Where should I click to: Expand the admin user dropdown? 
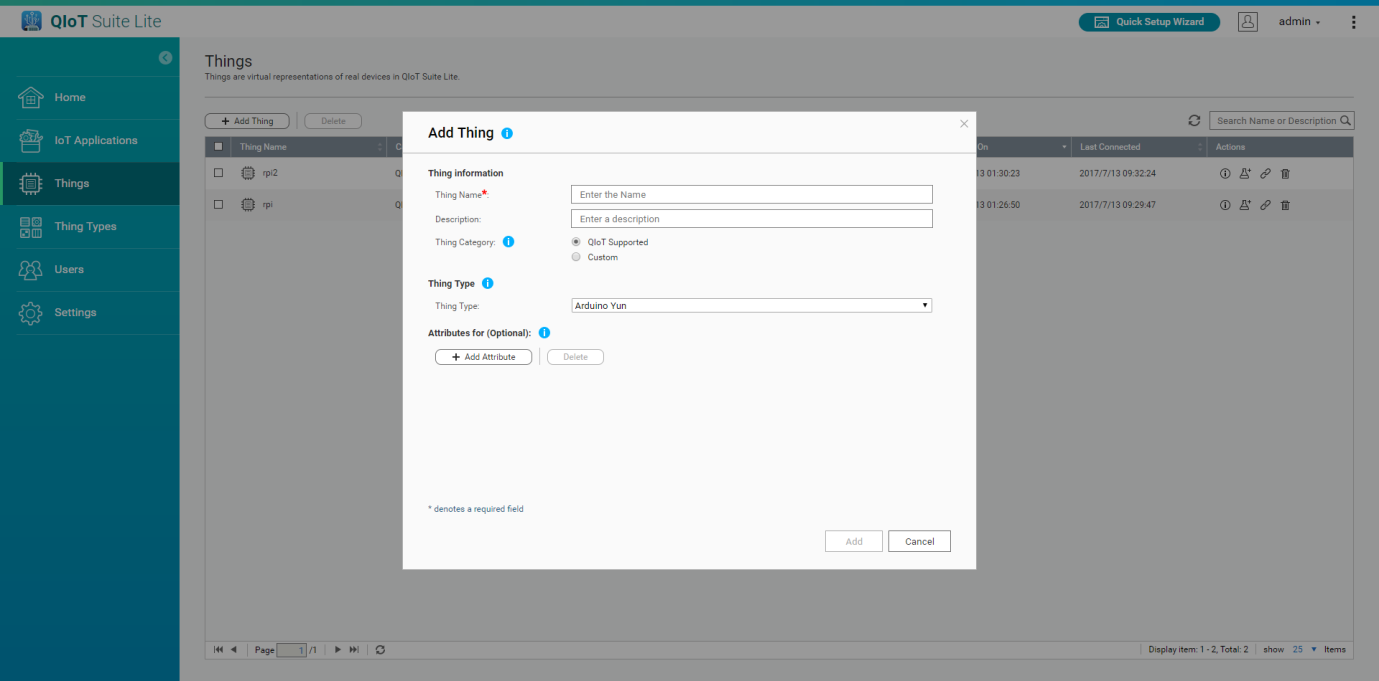click(1299, 22)
